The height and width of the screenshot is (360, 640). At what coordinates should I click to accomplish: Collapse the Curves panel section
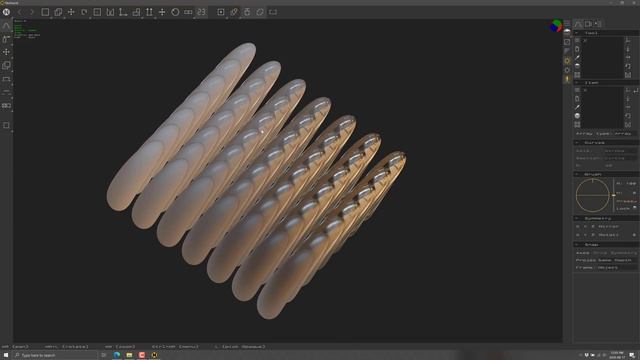(x=577, y=142)
